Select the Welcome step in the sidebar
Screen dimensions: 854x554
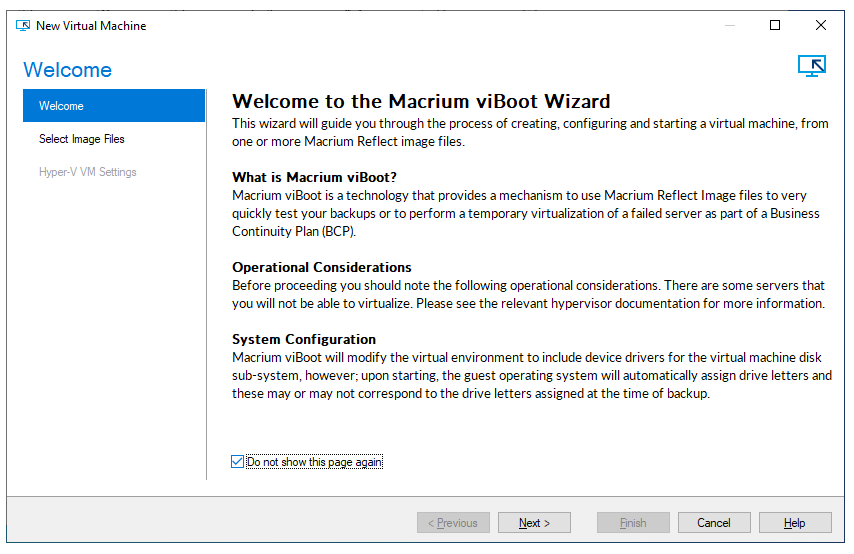114,106
